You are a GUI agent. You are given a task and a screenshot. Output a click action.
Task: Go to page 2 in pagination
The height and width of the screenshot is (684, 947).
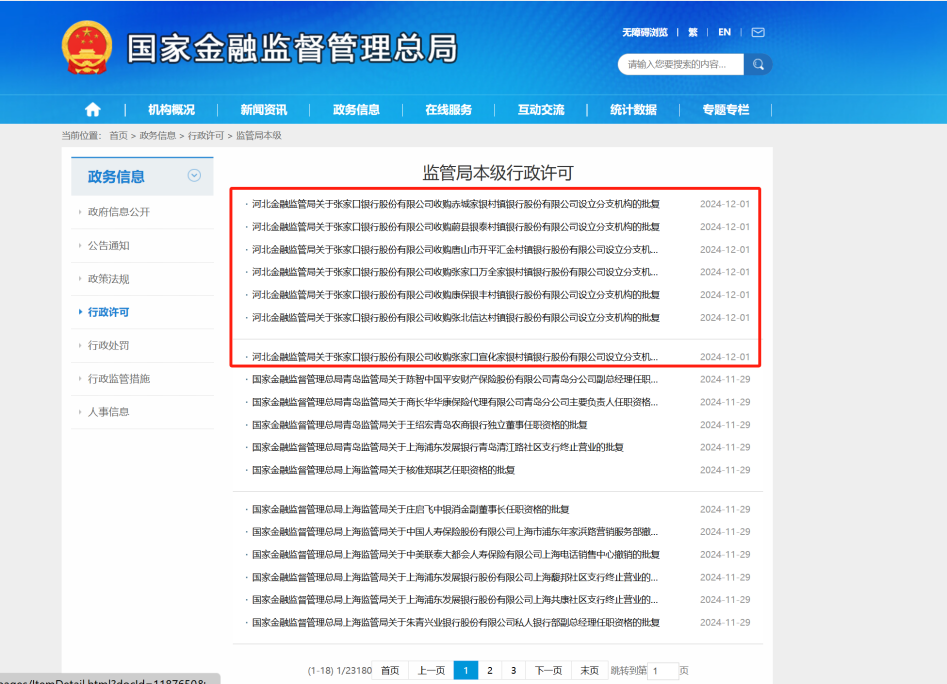(489, 670)
